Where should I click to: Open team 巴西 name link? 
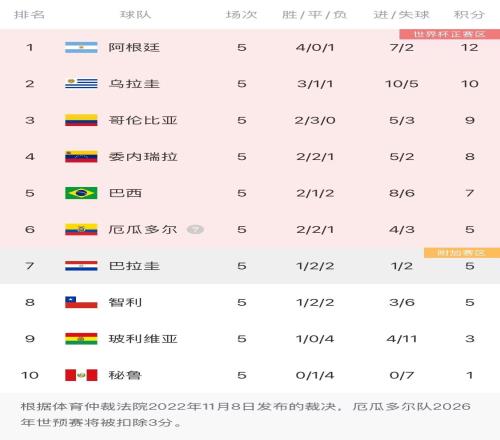coord(125,193)
